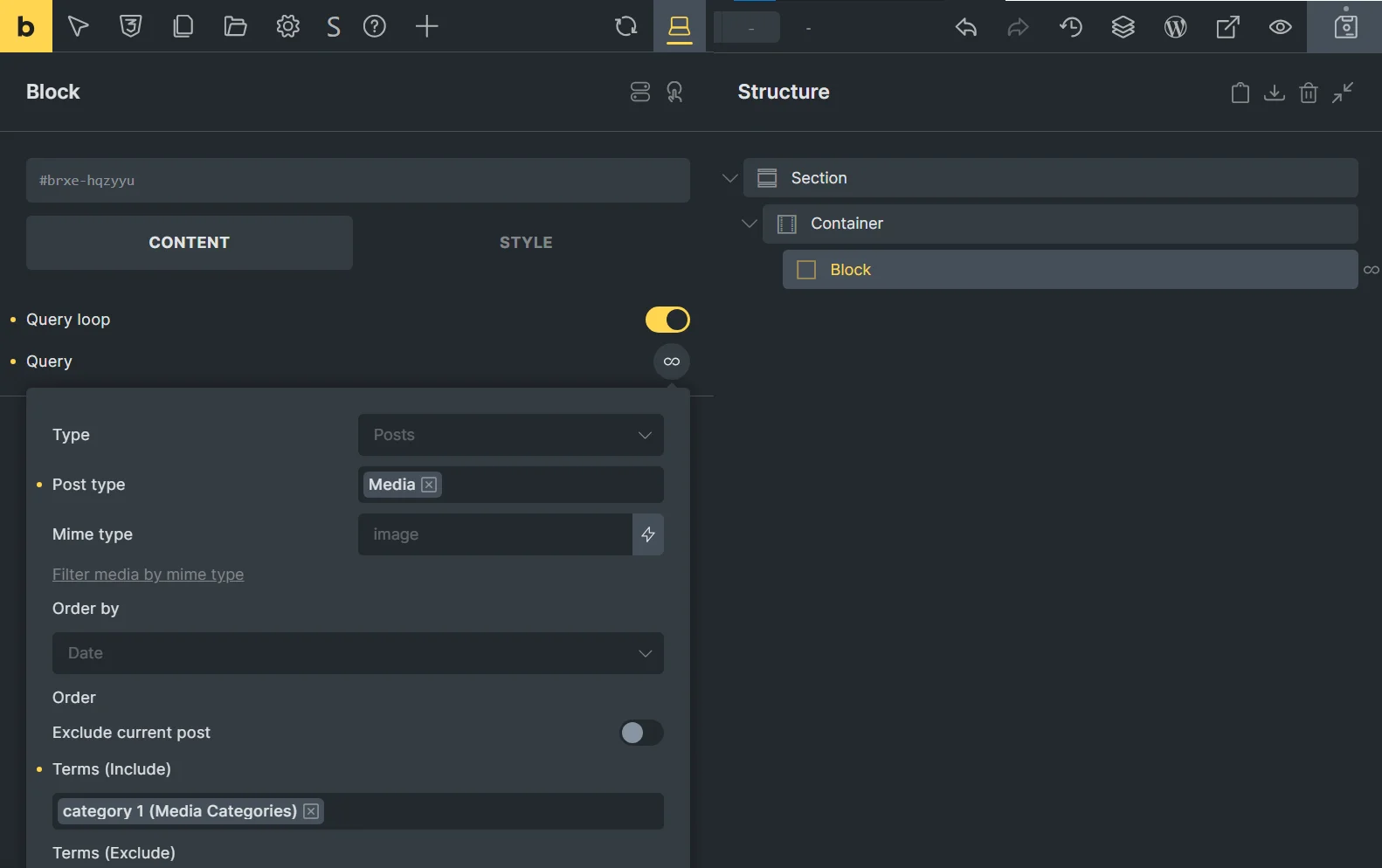1382x868 pixels.
Task: Switch to the STYLE tab
Action: (x=526, y=243)
